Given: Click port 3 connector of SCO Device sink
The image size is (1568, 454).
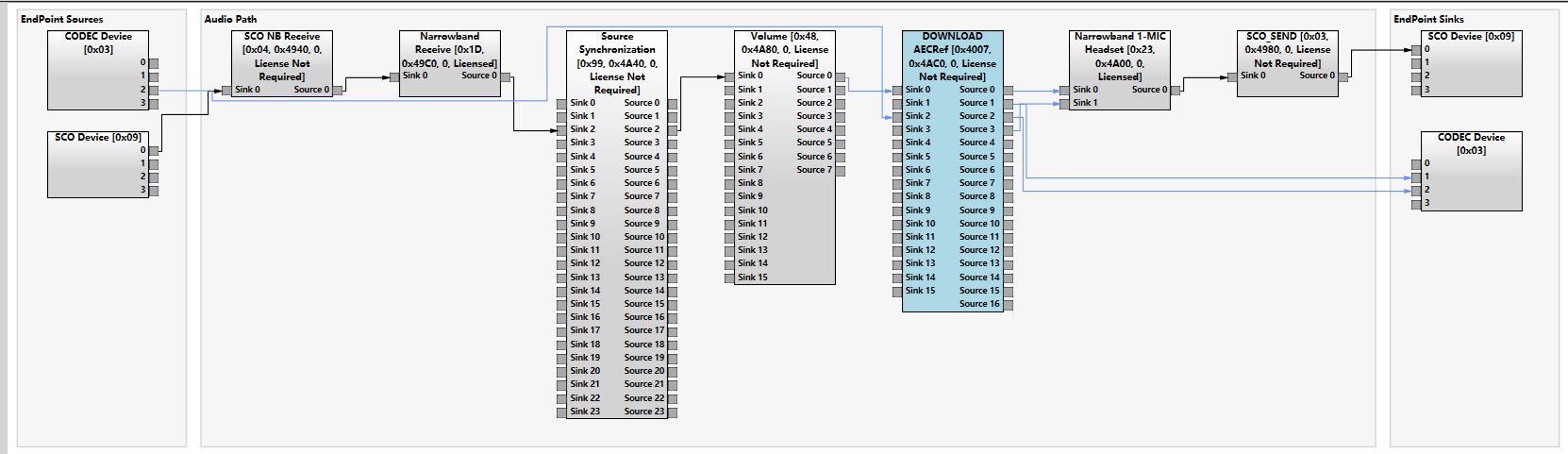Looking at the screenshot, I should [1416, 91].
